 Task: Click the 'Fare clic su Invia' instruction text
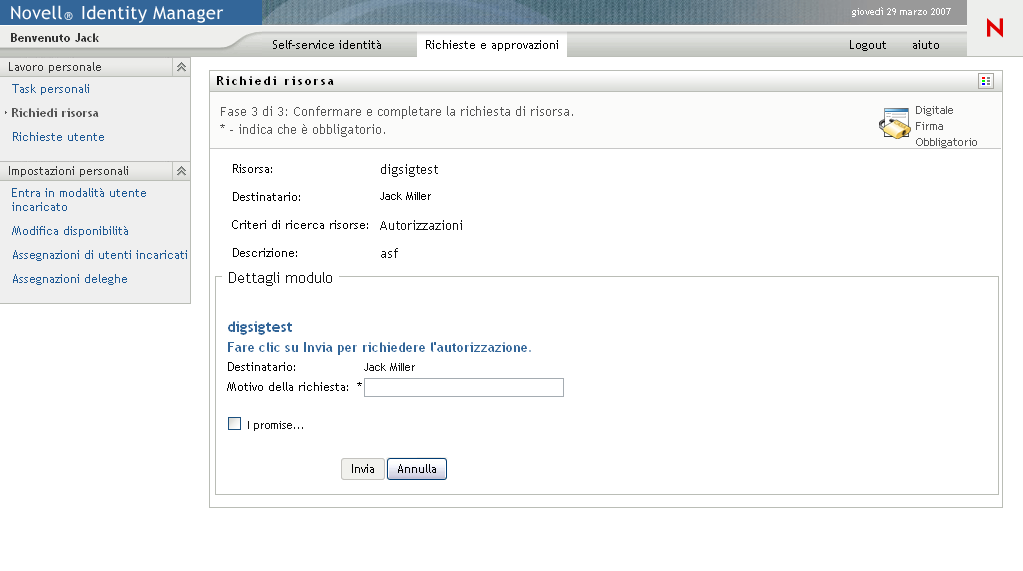click(x=379, y=348)
